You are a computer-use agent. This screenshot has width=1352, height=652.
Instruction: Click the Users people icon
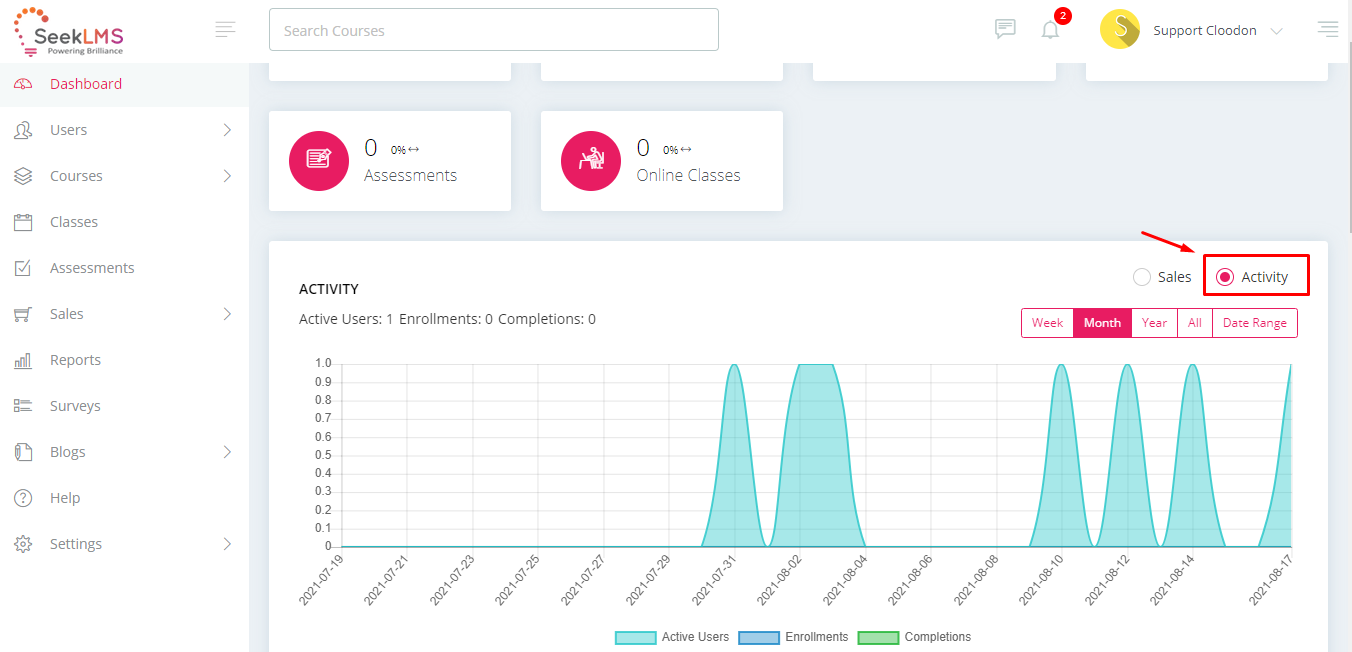point(23,130)
